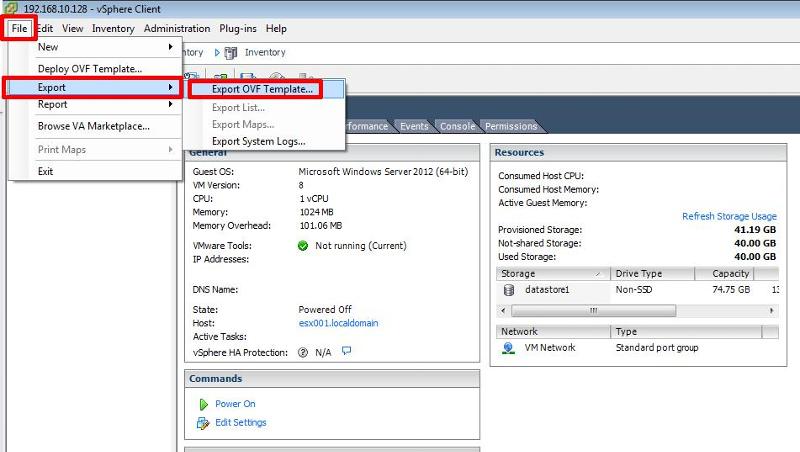The width and height of the screenshot is (800, 452).
Task: Open the Help menu
Action: click(276, 29)
